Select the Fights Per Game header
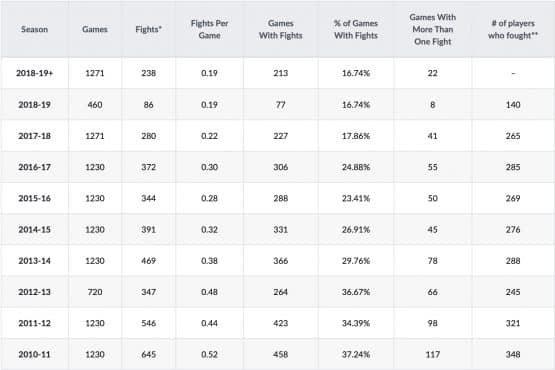555x370 pixels. point(210,29)
